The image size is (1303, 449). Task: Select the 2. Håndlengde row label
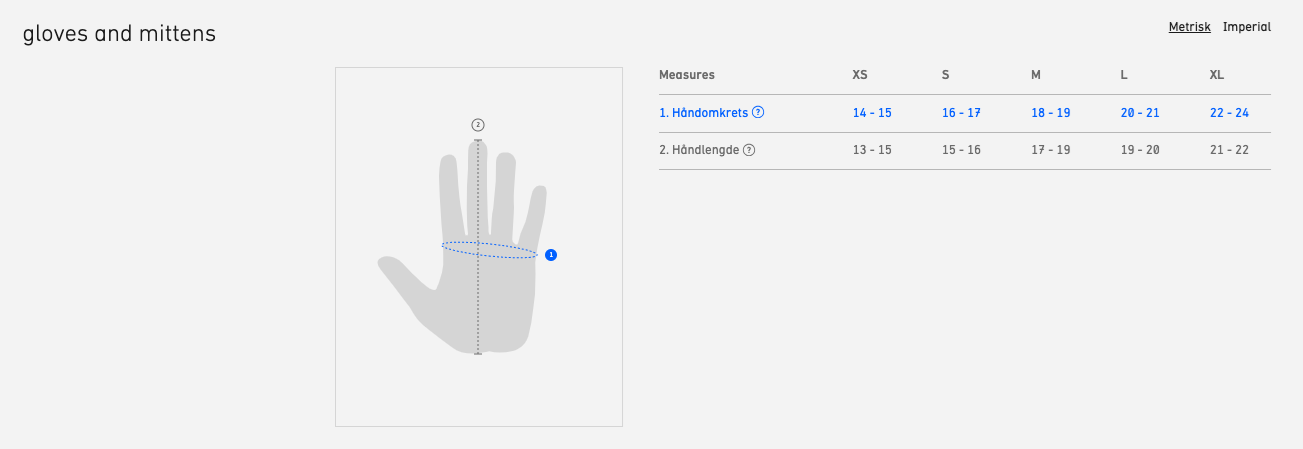tap(699, 150)
